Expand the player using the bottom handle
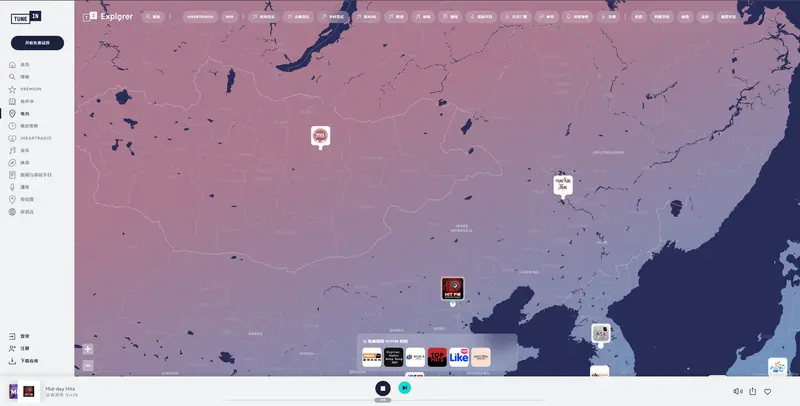This screenshot has height=406, width=800. (x=383, y=400)
